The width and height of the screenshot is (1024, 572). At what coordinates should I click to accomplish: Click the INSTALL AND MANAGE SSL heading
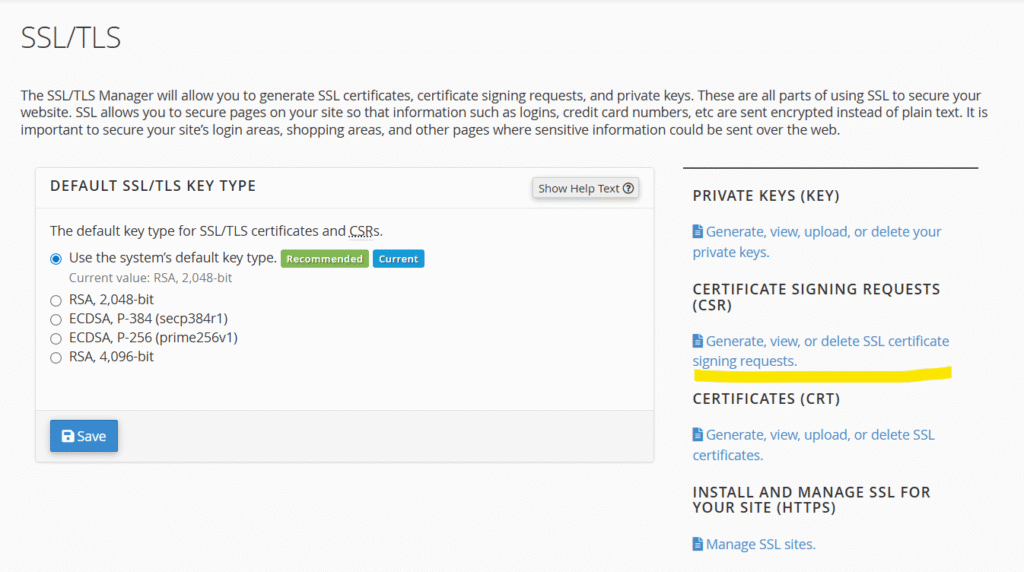(811, 500)
